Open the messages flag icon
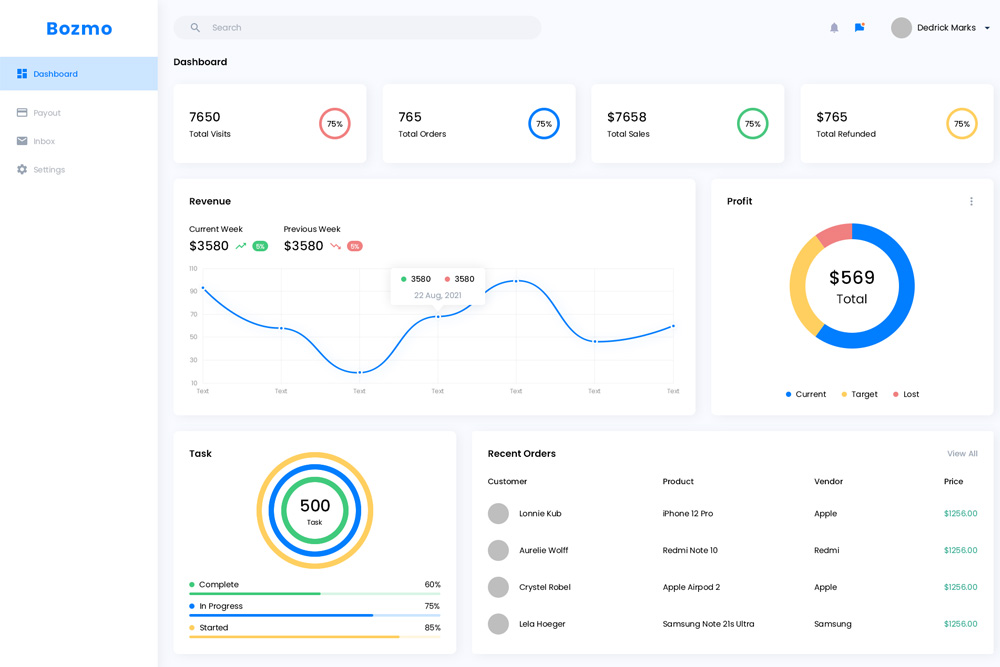Image resolution: width=1000 pixels, height=667 pixels. 859,28
